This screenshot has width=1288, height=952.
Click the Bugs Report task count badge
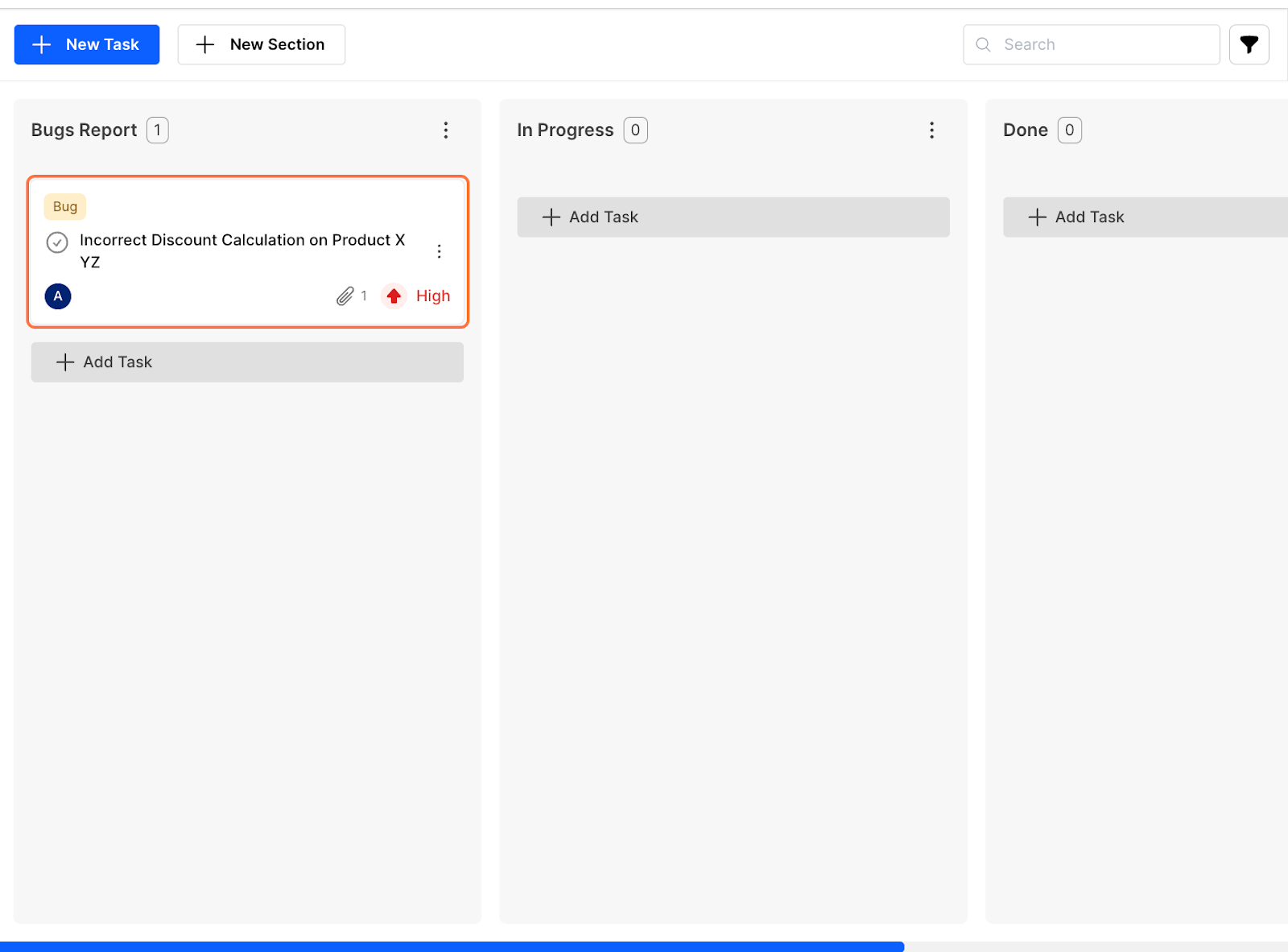(158, 130)
